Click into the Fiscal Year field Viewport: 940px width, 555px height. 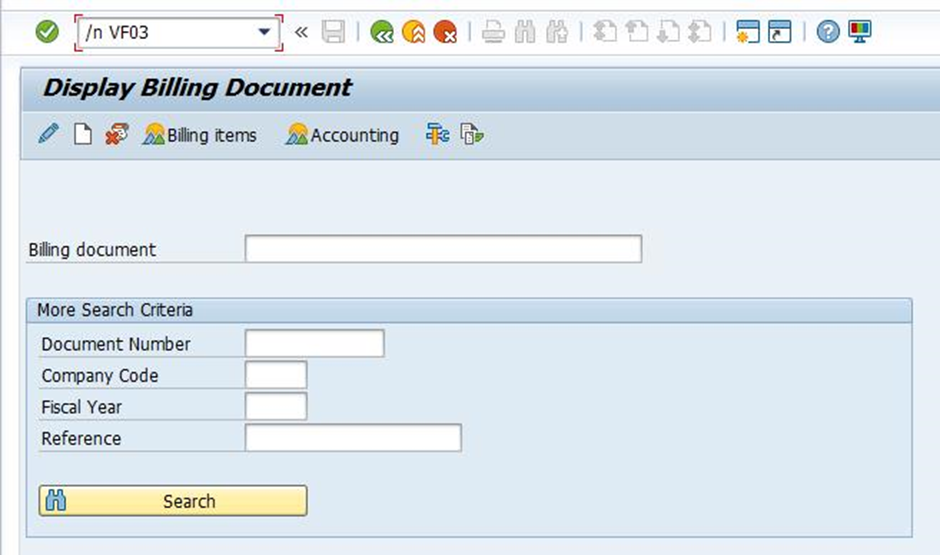coord(276,406)
